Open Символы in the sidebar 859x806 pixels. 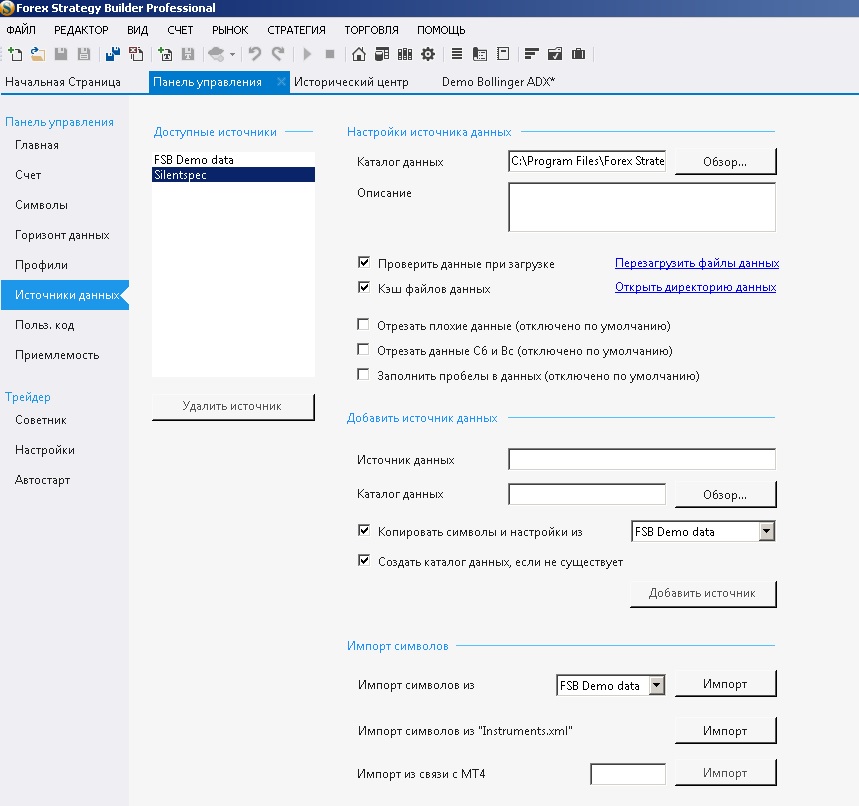click(x=42, y=205)
